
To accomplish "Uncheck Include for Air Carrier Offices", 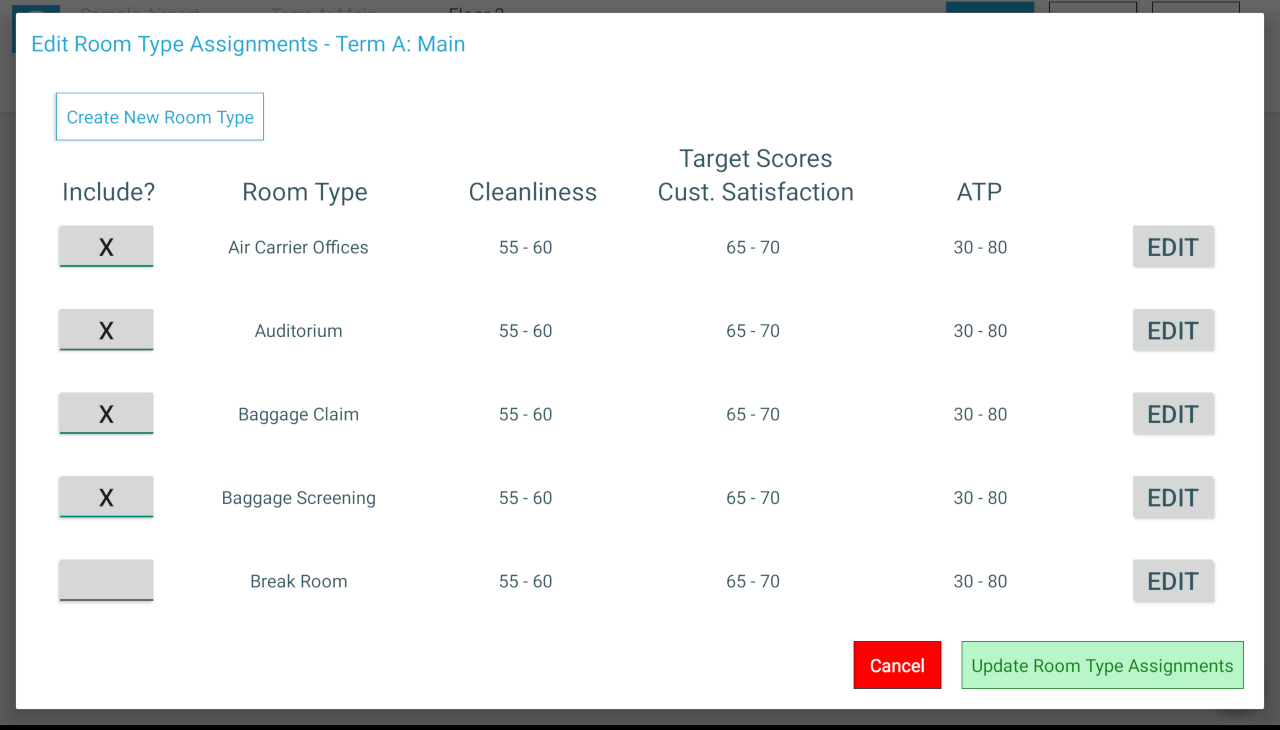I will coord(106,247).
